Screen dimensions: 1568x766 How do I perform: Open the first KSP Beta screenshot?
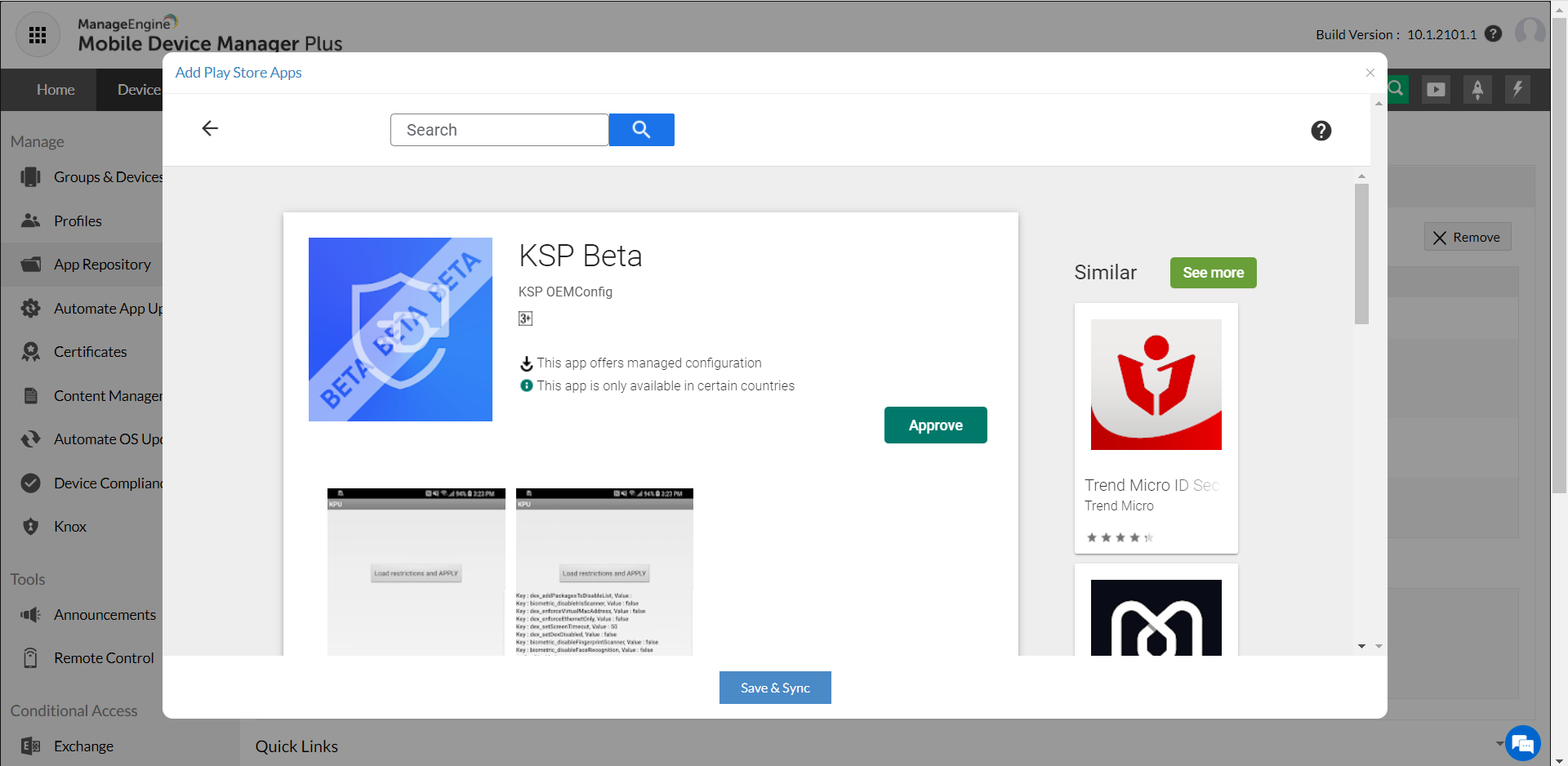(416, 572)
